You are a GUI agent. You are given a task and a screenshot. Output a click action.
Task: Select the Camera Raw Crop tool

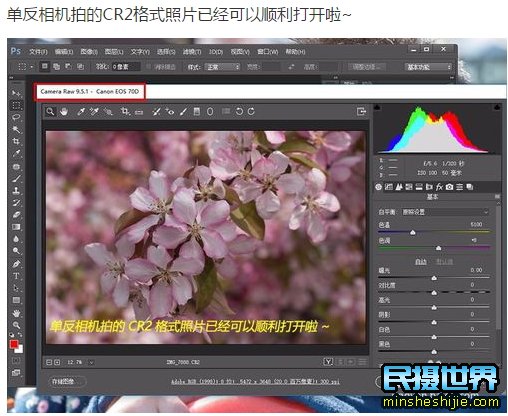(x=125, y=111)
